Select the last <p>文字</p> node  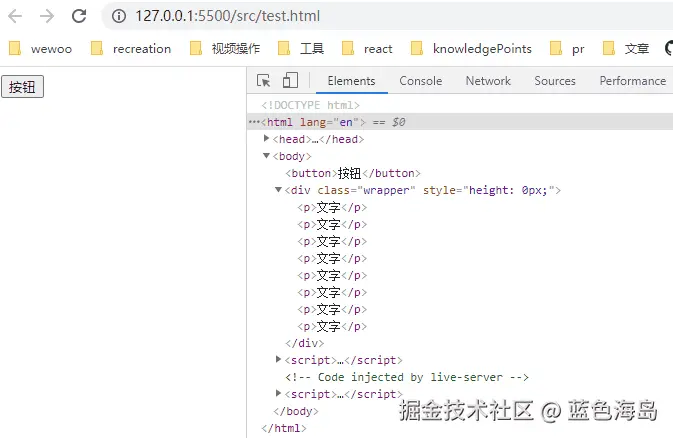point(332,326)
